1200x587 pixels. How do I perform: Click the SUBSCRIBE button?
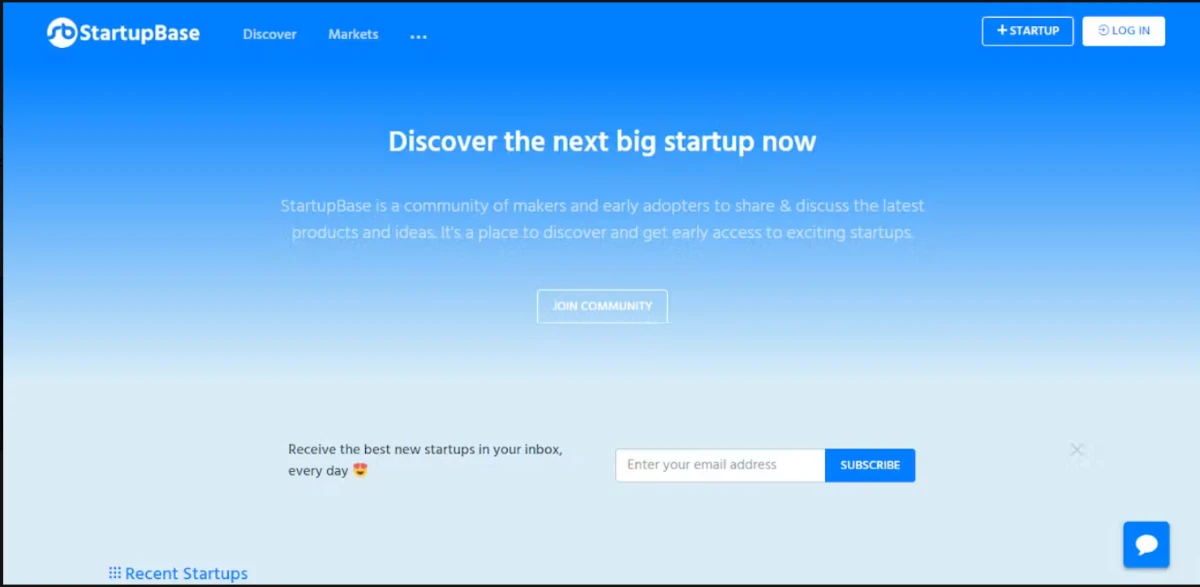[870, 465]
